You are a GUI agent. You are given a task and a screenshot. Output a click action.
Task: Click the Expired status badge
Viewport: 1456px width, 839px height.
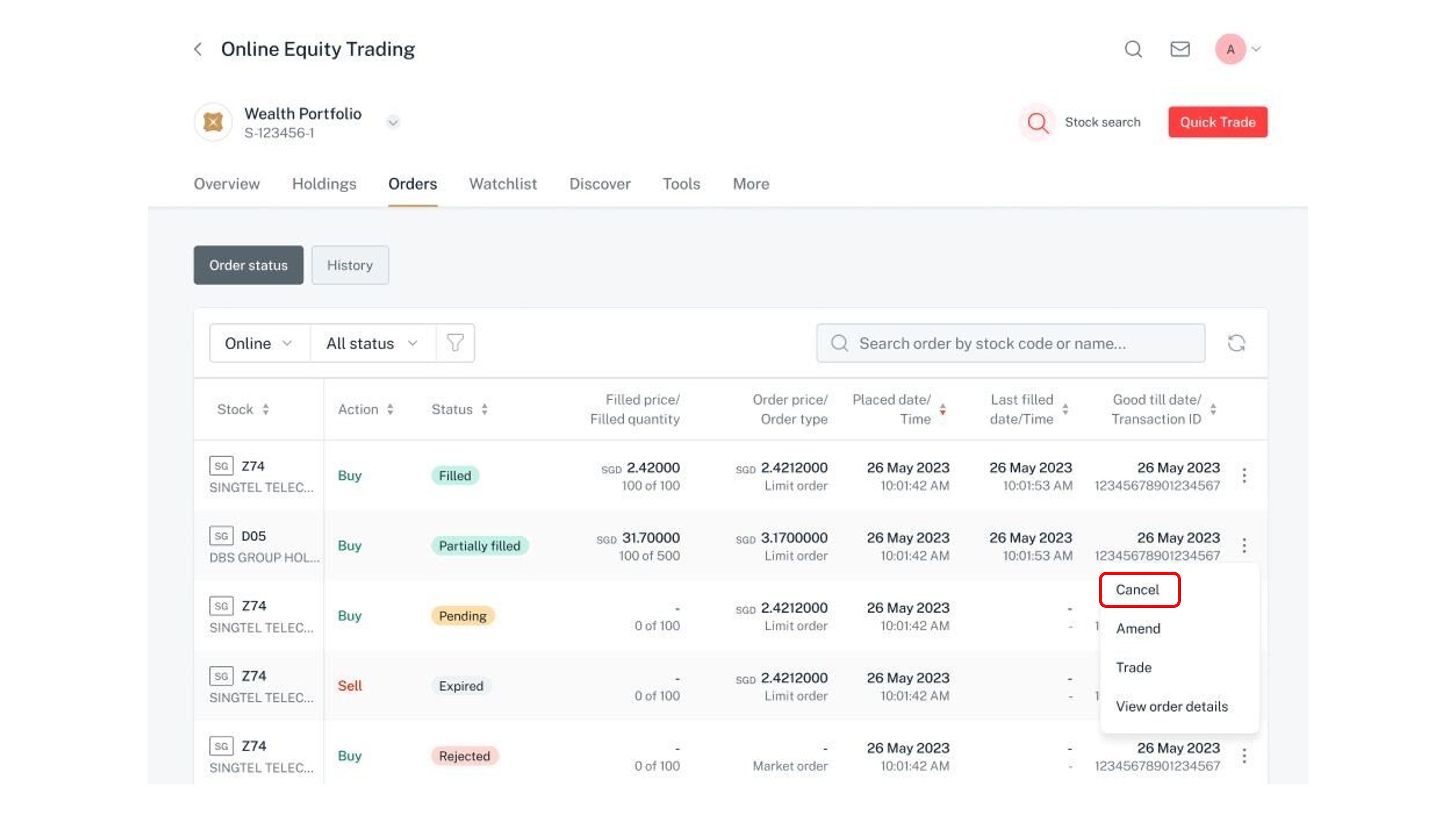(461, 686)
